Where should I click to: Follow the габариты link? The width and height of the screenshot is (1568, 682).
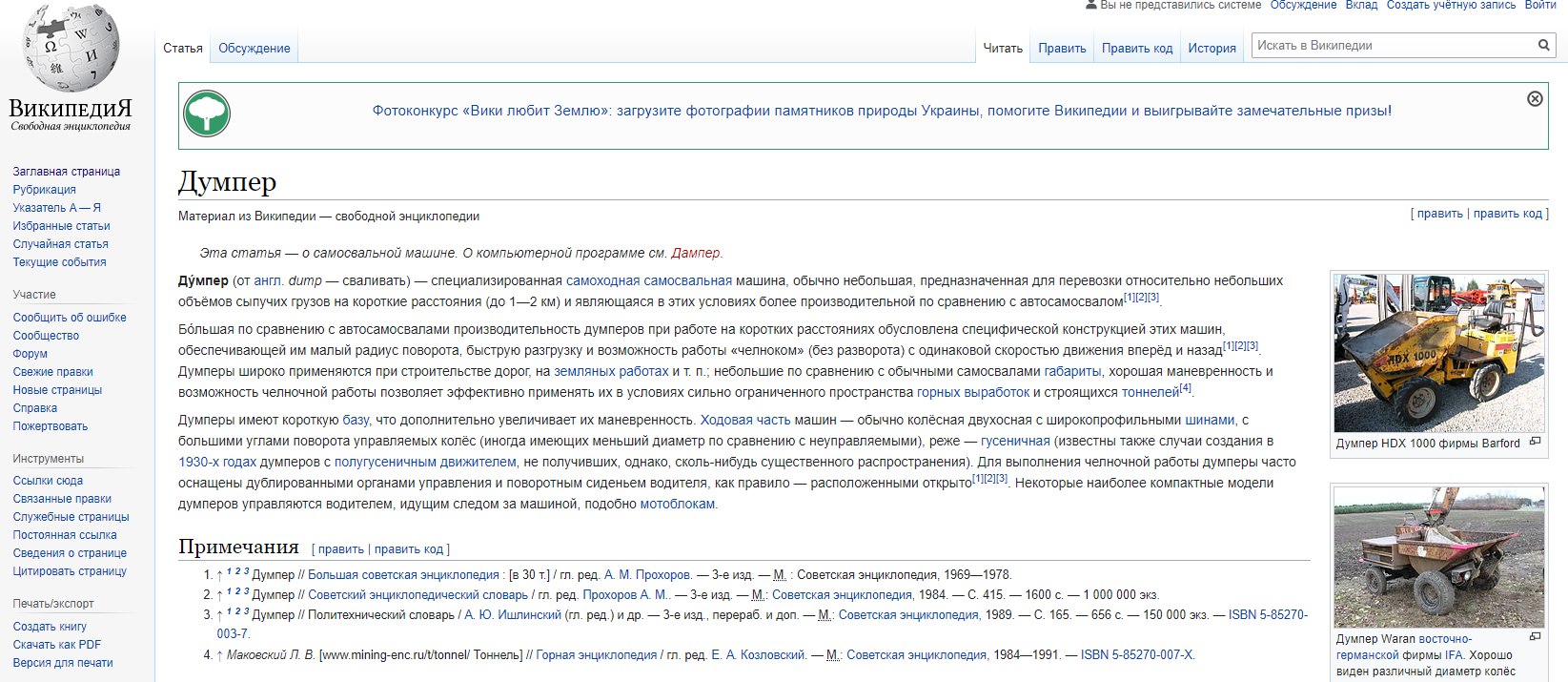1072,371
